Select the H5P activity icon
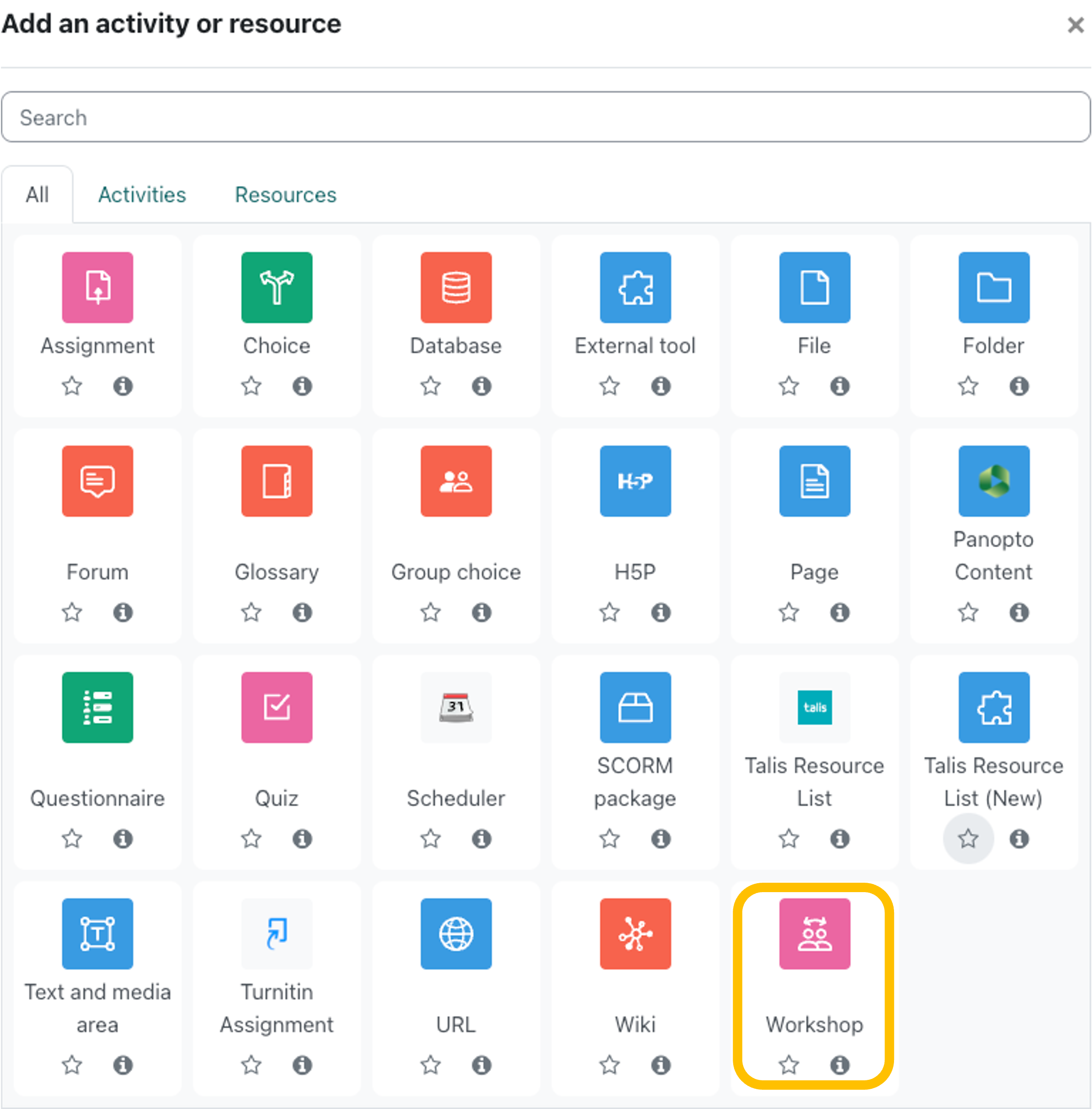Viewport: 1092px width, 1109px height. point(635,481)
